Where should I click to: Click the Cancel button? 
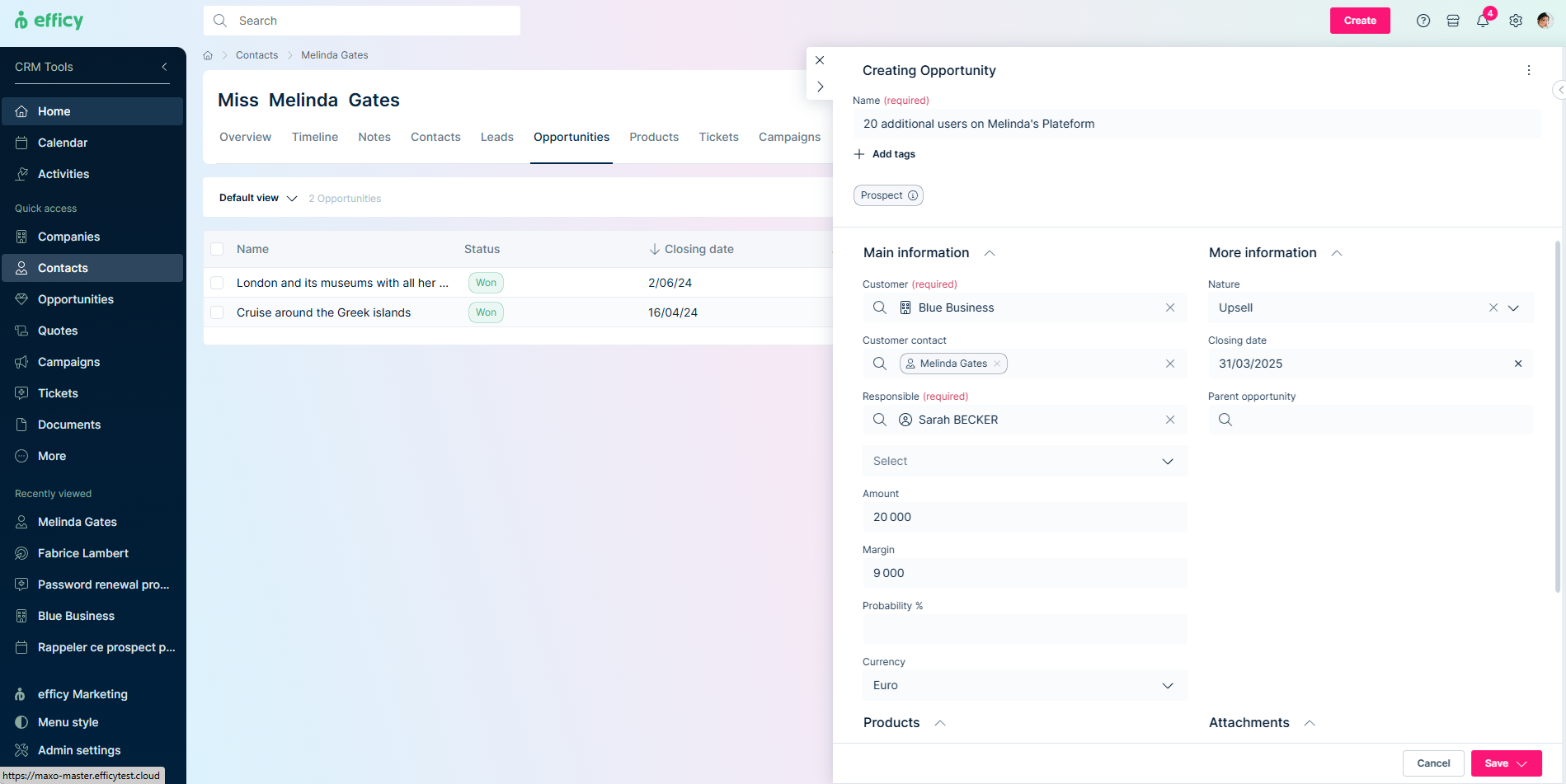tap(1433, 763)
